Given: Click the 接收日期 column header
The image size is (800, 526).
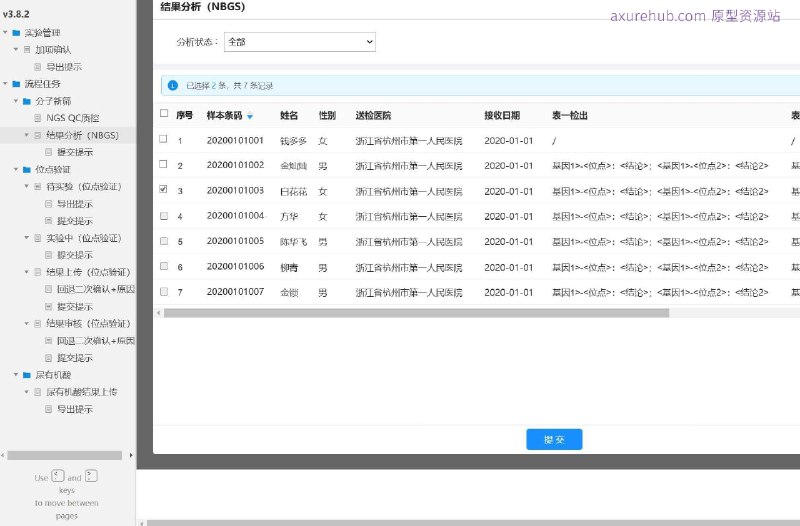Looking at the screenshot, I should point(502,115).
